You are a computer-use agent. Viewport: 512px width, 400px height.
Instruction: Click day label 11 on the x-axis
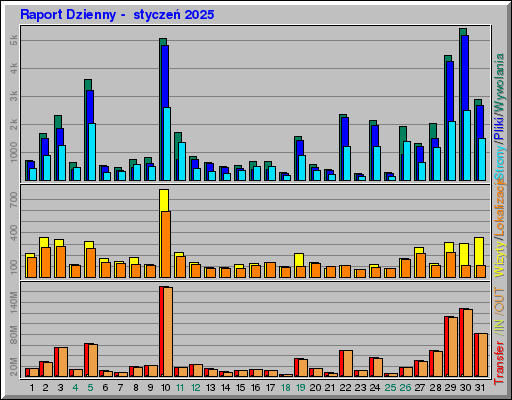click(x=180, y=388)
